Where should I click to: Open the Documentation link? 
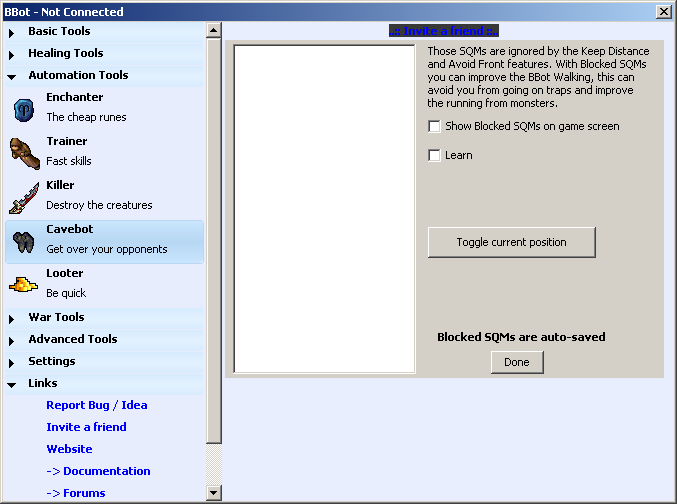tap(98, 471)
